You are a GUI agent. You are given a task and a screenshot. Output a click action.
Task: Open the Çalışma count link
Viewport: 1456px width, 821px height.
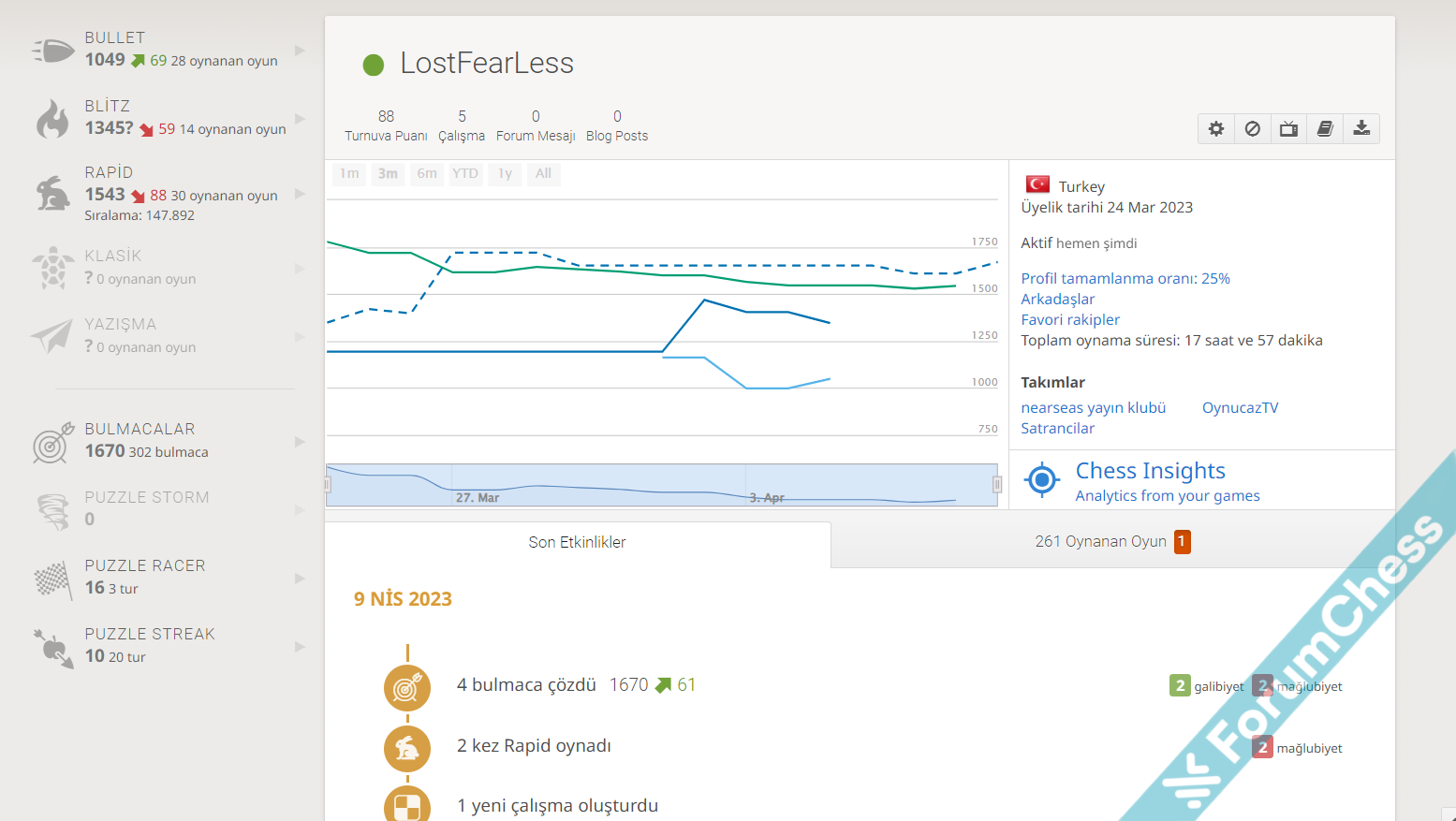point(462,125)
